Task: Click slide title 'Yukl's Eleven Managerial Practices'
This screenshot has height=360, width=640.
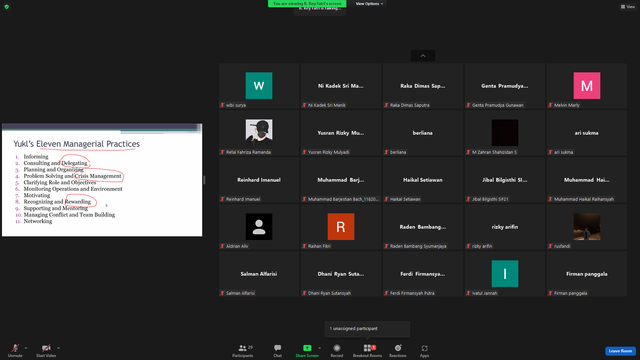Action: pyautogui.click(x=77, y=144)
